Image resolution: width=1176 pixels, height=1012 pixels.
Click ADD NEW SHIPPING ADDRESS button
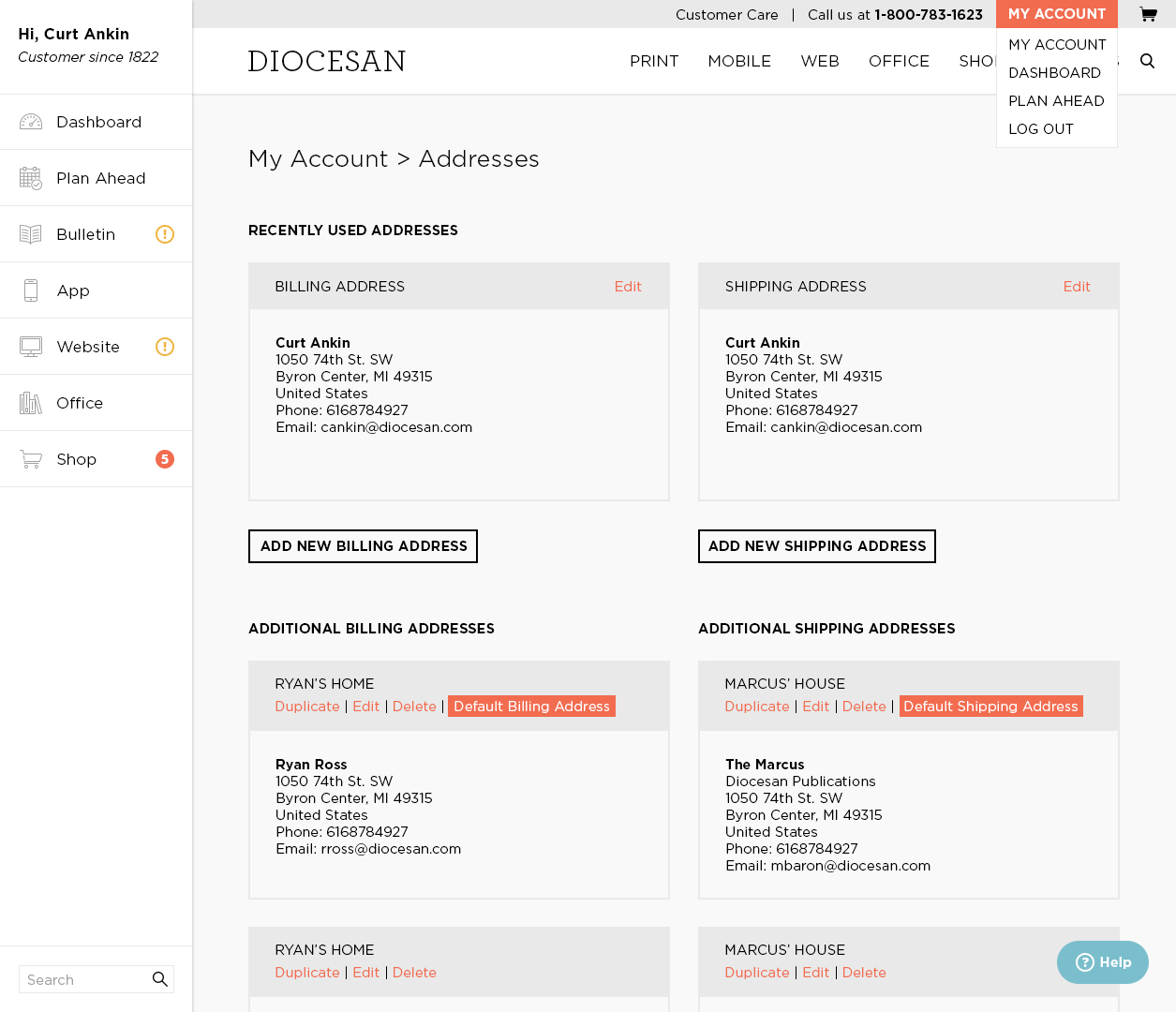[x=816, y=546]
